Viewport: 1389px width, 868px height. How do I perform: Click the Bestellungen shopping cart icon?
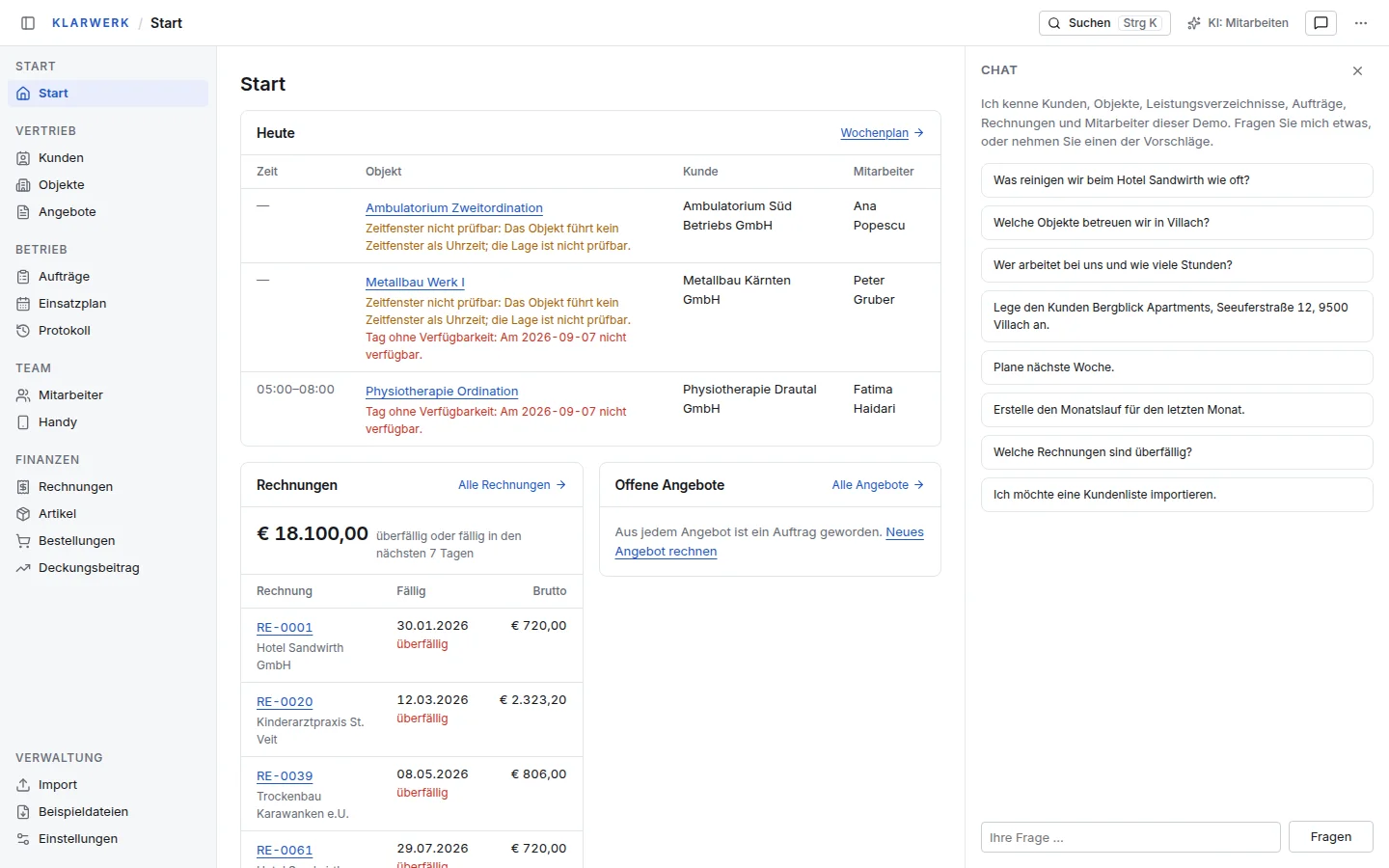click(23, 541)
